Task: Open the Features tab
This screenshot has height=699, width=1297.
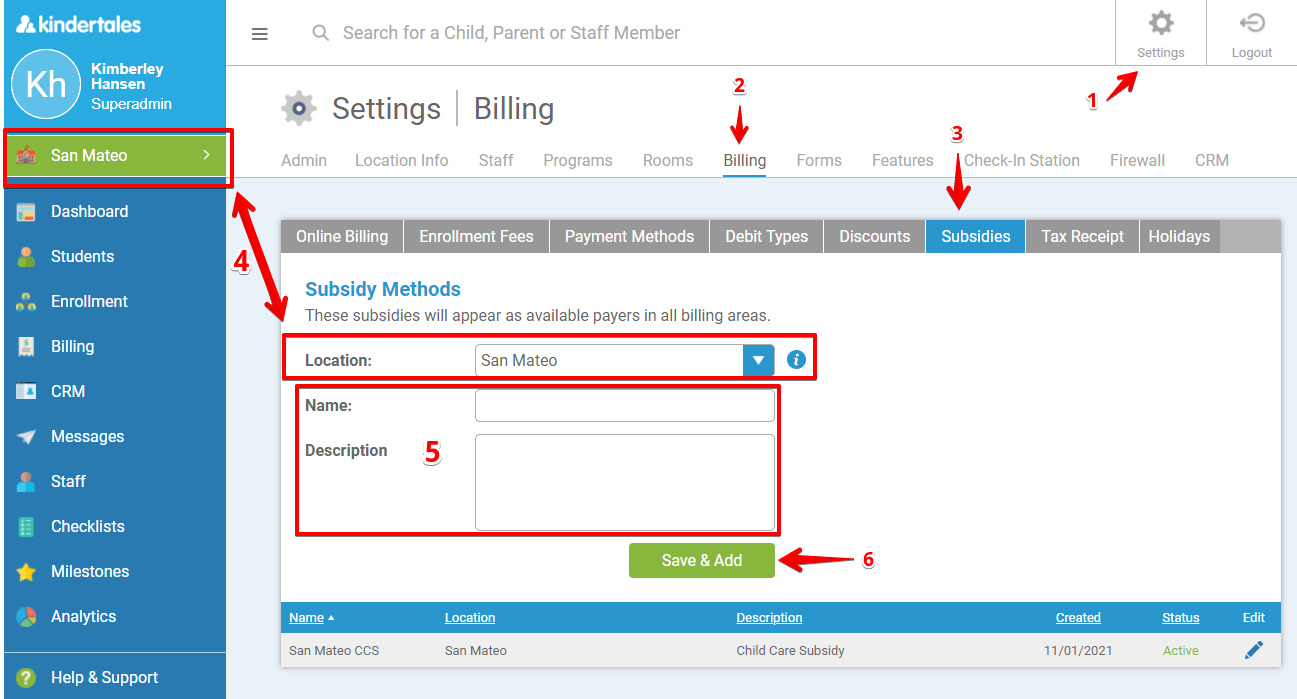Action: point(902,160)
